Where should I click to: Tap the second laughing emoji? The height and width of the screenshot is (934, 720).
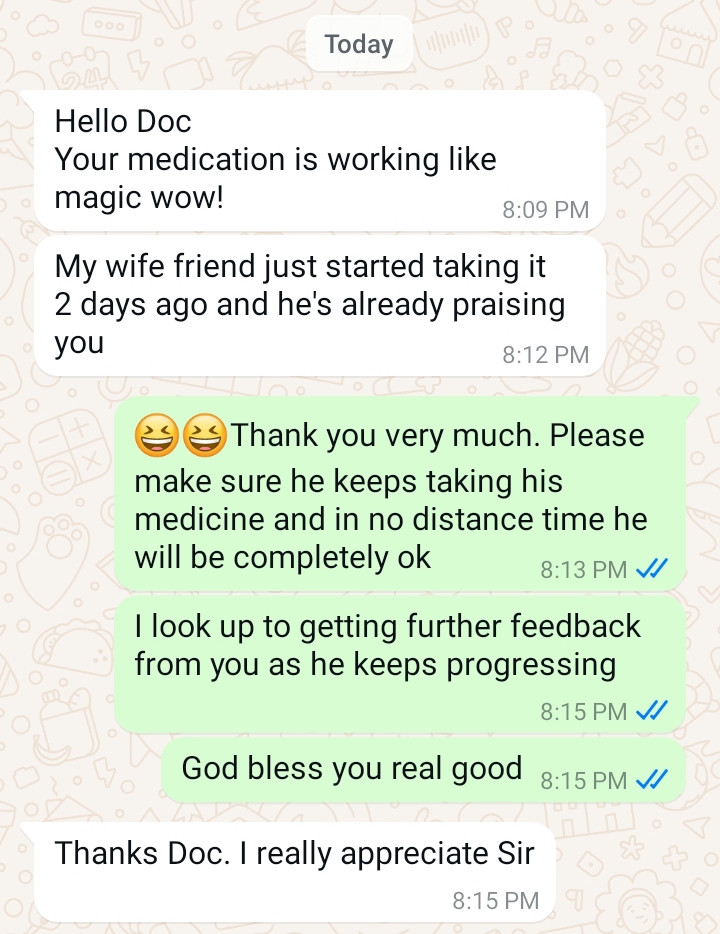[x=204, y=435]
